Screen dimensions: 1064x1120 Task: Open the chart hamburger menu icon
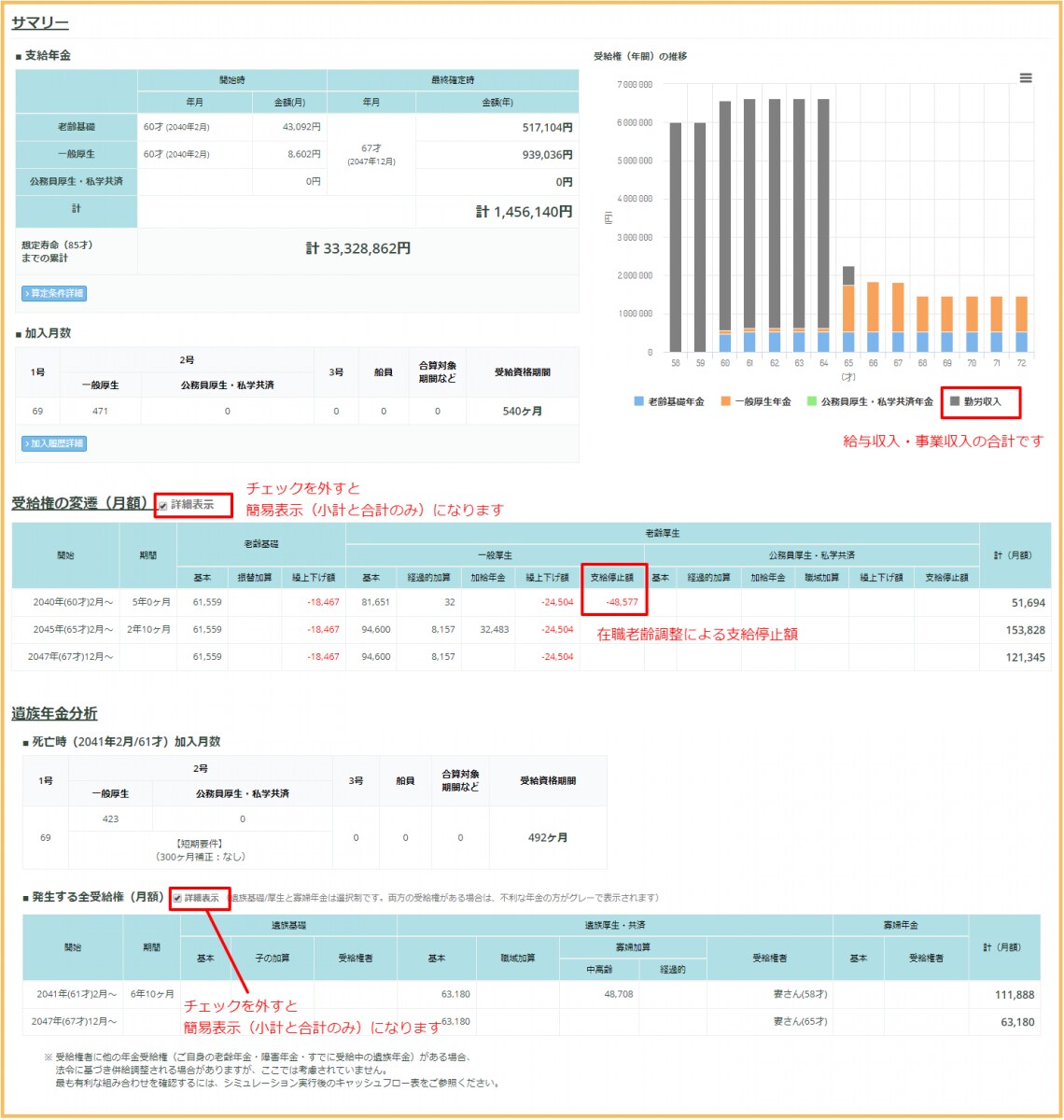1026,78
